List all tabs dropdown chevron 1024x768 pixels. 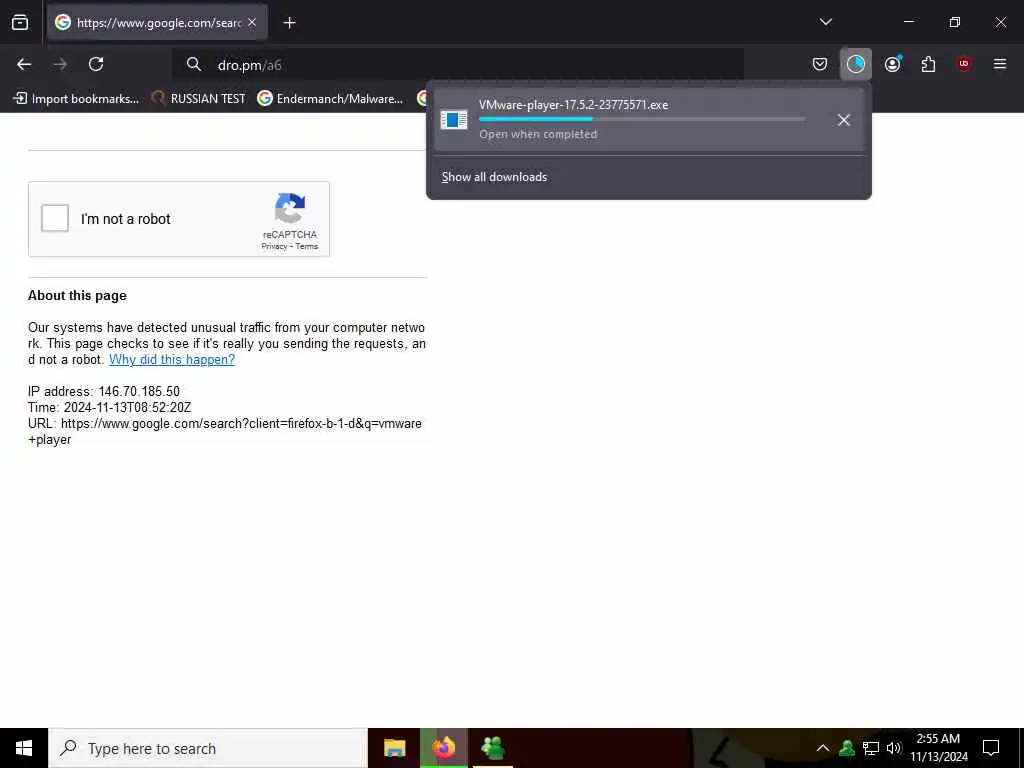(x=825, y=22)
